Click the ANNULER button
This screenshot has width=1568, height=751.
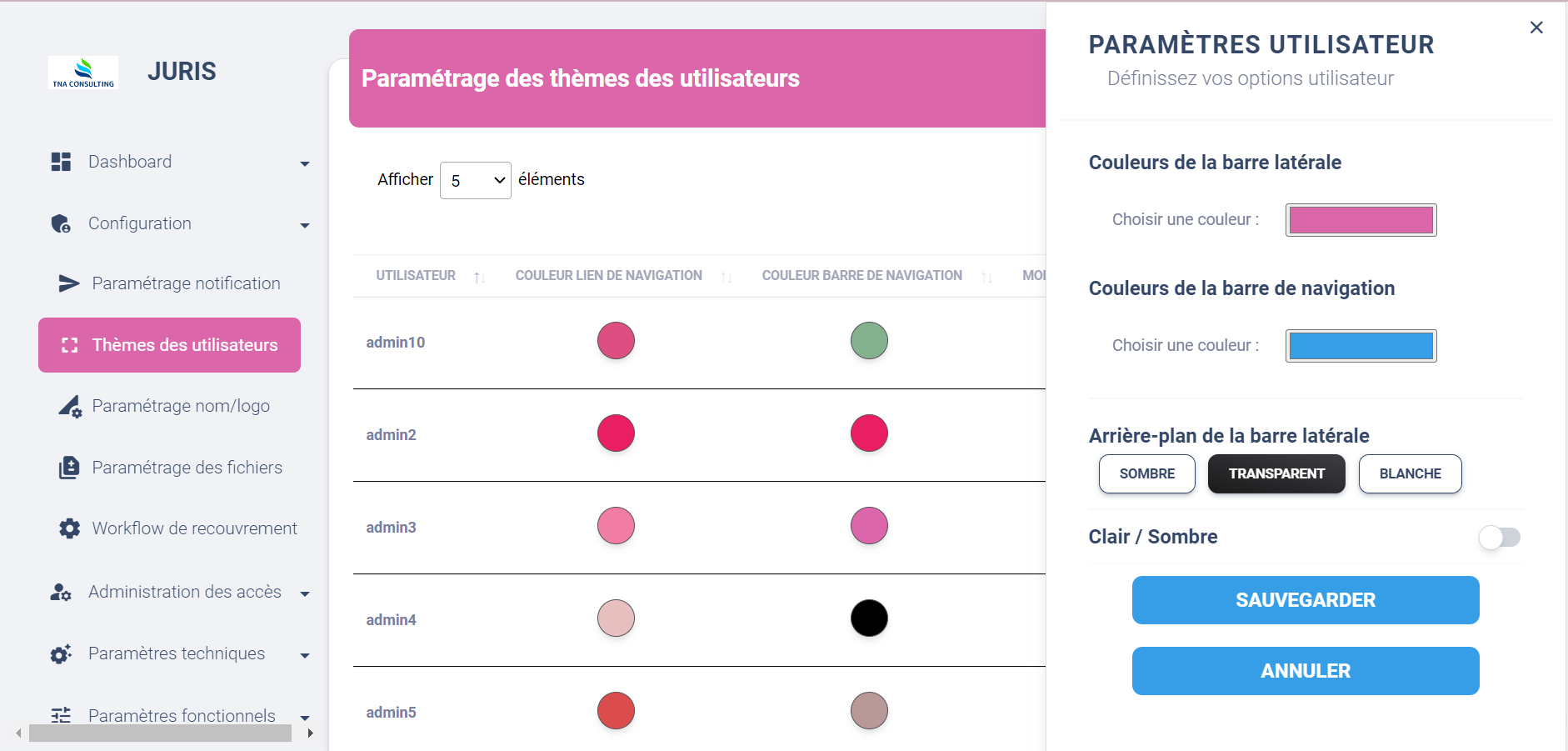tap(1305, 671)
